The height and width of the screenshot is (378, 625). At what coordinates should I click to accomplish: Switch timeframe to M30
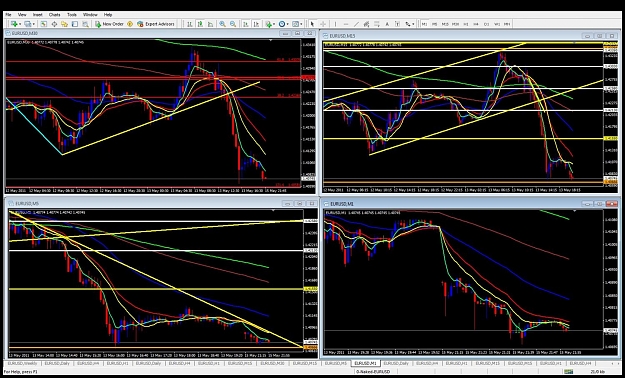coord(456,24)
